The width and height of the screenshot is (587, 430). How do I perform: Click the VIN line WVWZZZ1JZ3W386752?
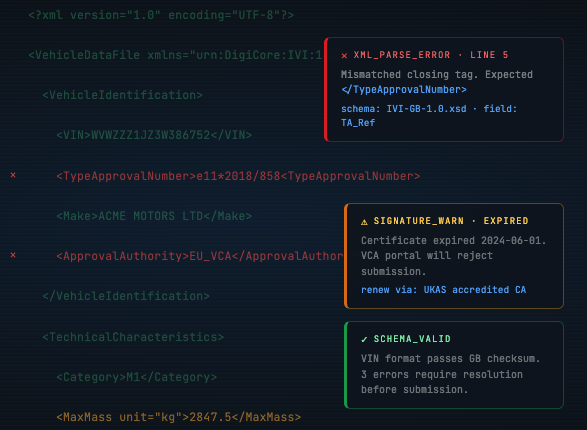click(154, 135)
